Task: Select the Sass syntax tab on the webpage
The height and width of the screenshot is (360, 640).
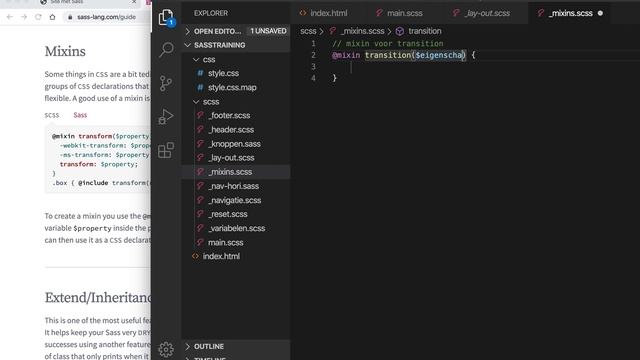Action: [x=80, y=115]
